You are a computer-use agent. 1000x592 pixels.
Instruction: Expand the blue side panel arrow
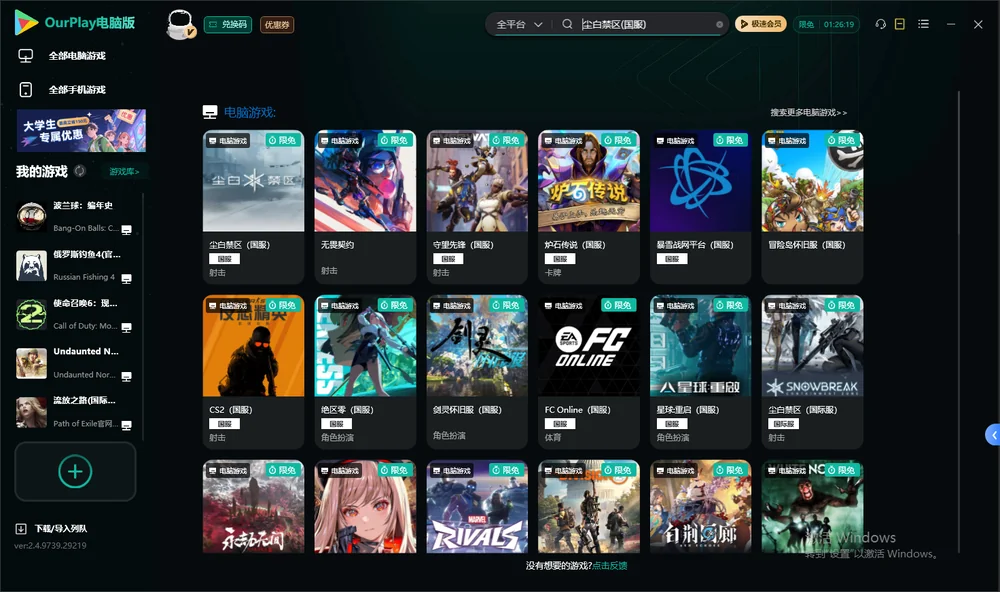(993, 435)
